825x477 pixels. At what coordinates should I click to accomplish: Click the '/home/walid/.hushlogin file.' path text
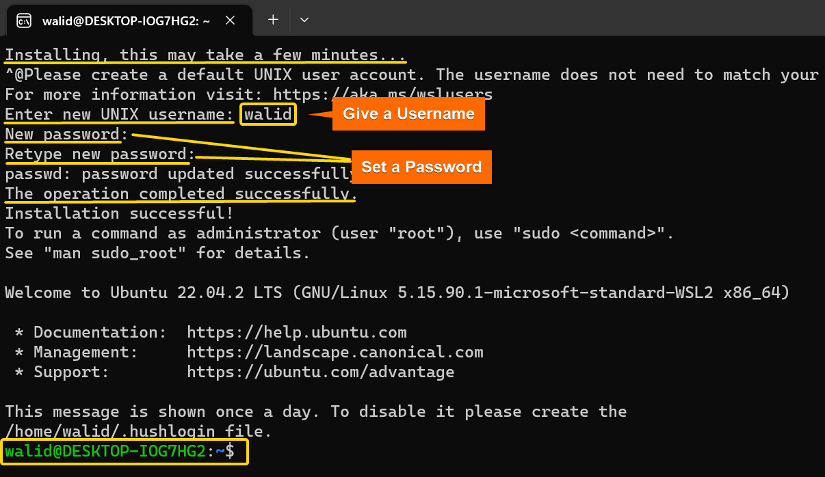coord(138,431)
